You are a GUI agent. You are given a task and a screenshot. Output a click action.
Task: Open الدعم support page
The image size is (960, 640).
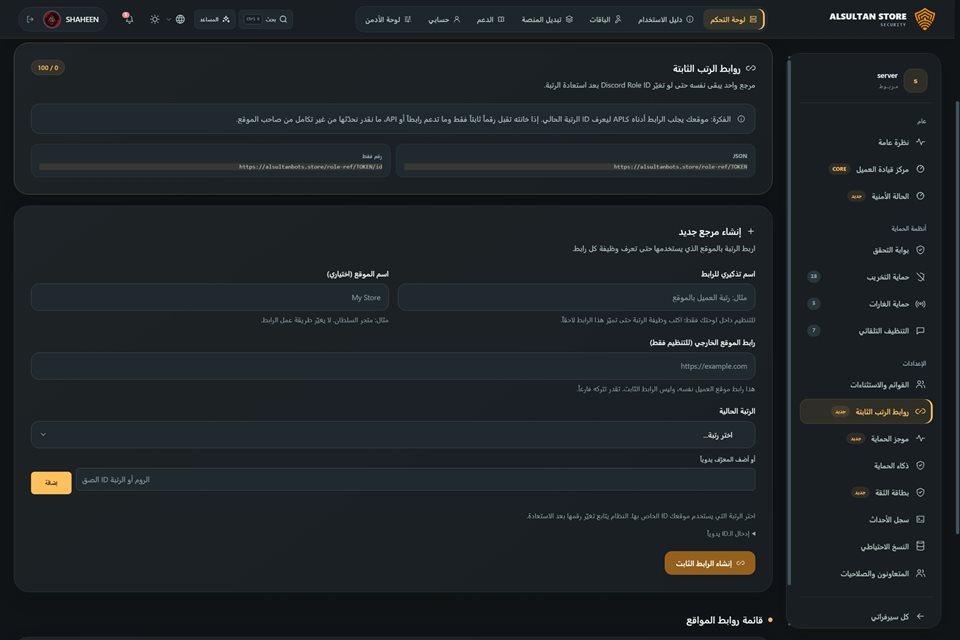click(490, 20)
